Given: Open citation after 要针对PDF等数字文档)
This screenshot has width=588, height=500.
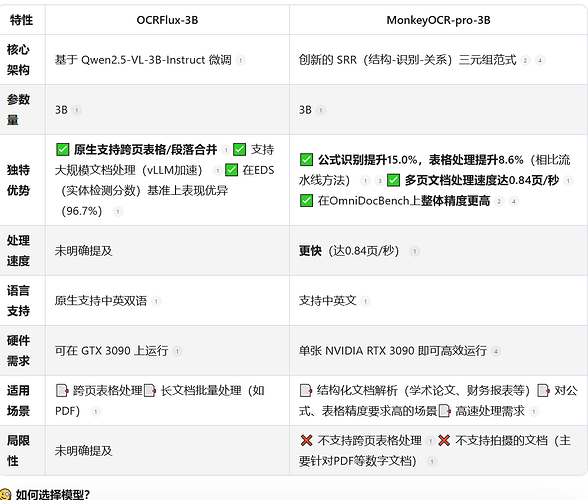Looking at the screenshot, I should point(432,461).
